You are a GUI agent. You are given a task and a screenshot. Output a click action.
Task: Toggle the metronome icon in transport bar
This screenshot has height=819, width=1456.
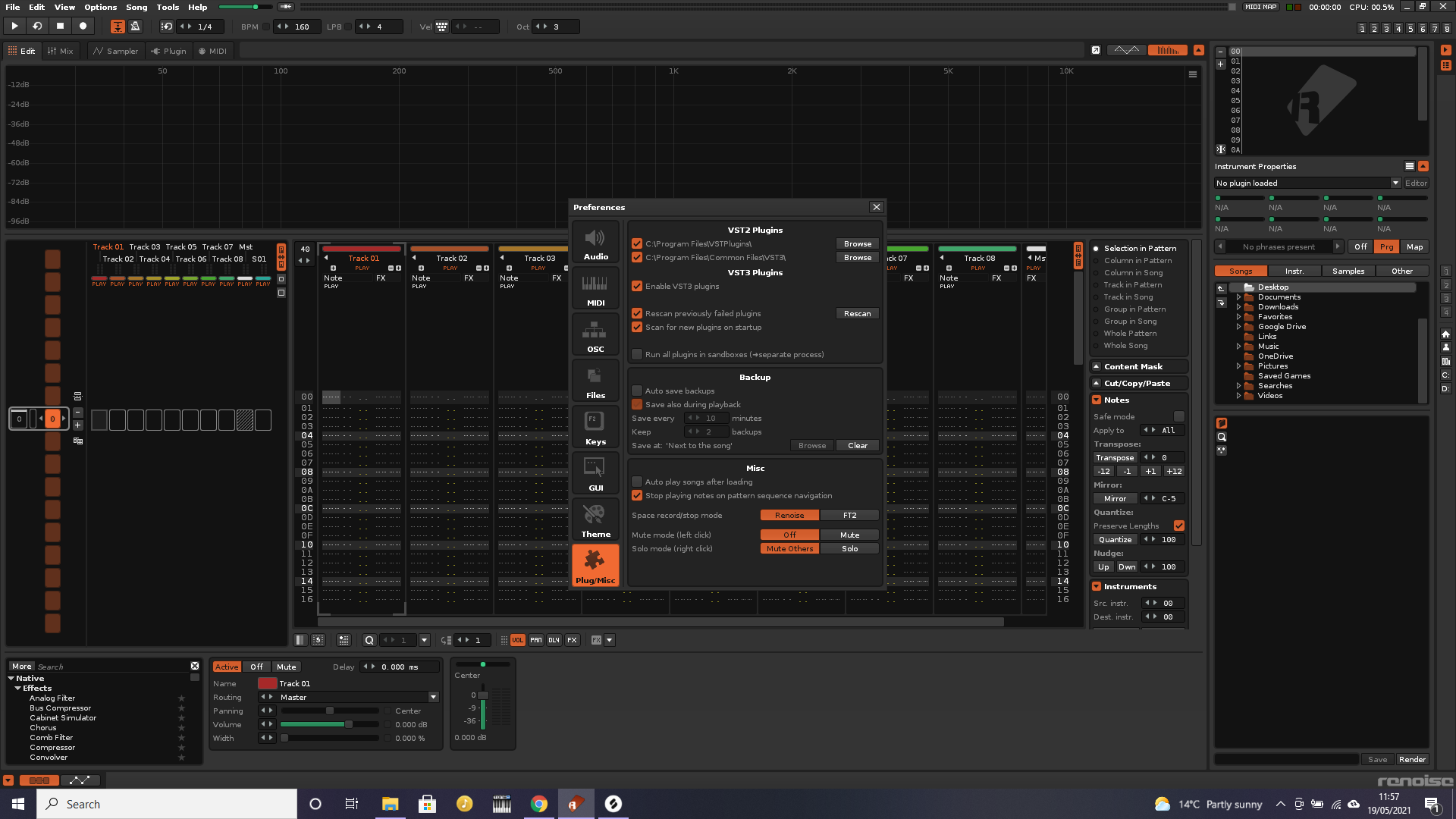(135, 27)
